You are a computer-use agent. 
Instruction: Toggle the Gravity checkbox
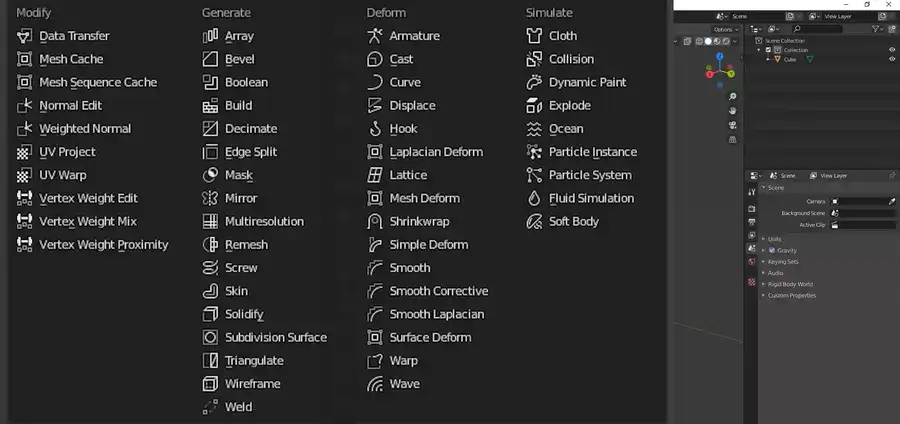tap(772, 250)
